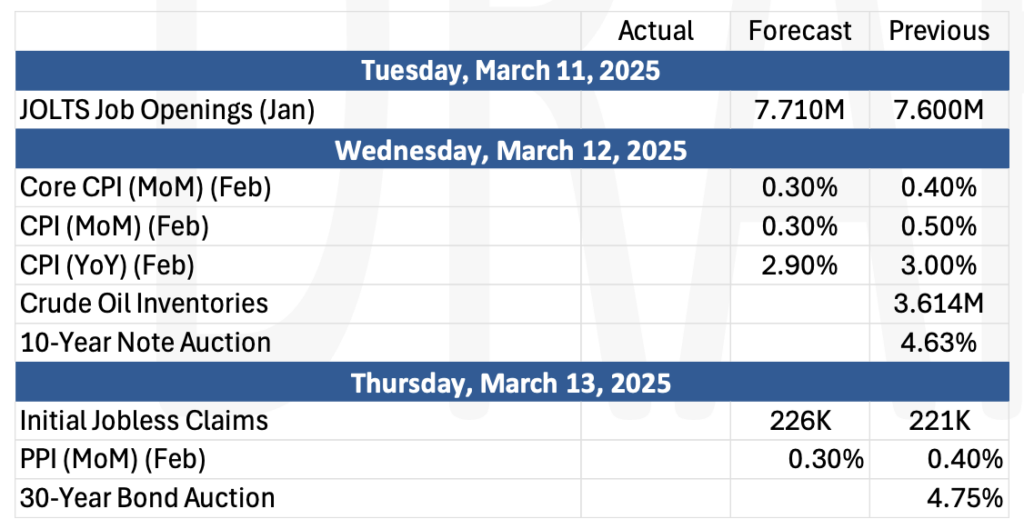Select the Forecast column header
This screenshot has width=1024, height=529.
pyautogui.click(x=800, y=31)
